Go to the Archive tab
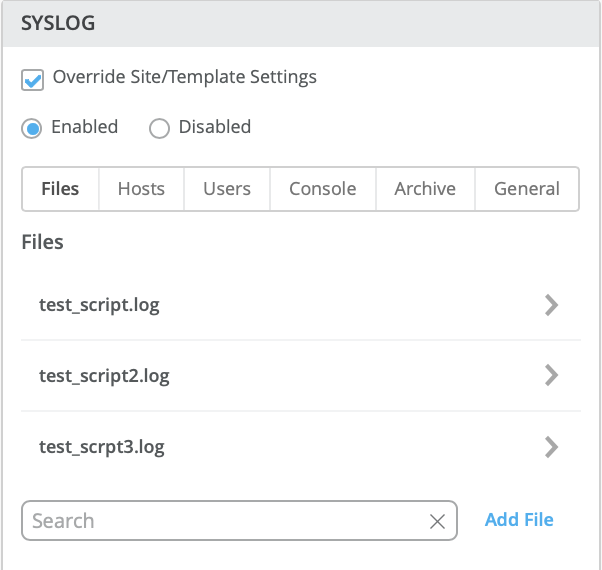This screenshot has width=602, height=570. [425, 189]
